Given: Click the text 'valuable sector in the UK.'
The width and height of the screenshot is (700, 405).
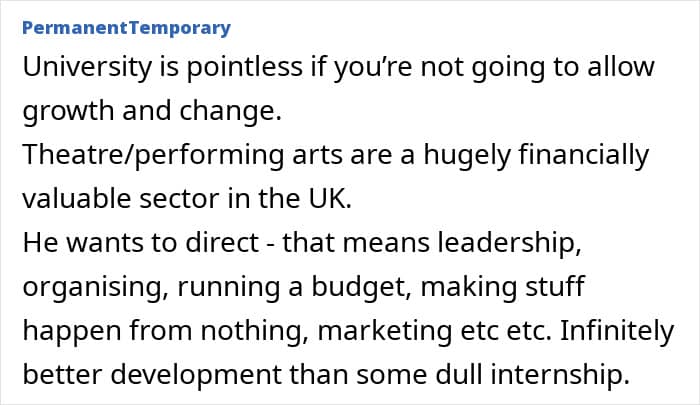Looking at the screenshot, I should pyautogui.click(x=186, y=198).
